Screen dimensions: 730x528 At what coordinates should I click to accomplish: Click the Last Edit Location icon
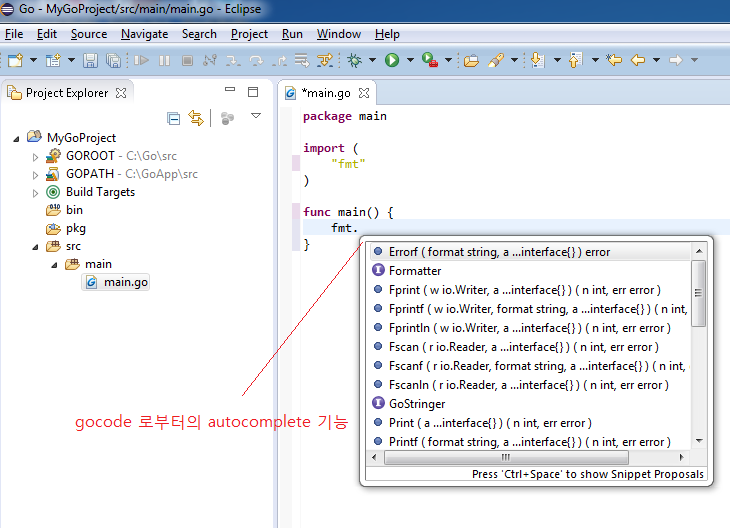click(614, 60)
